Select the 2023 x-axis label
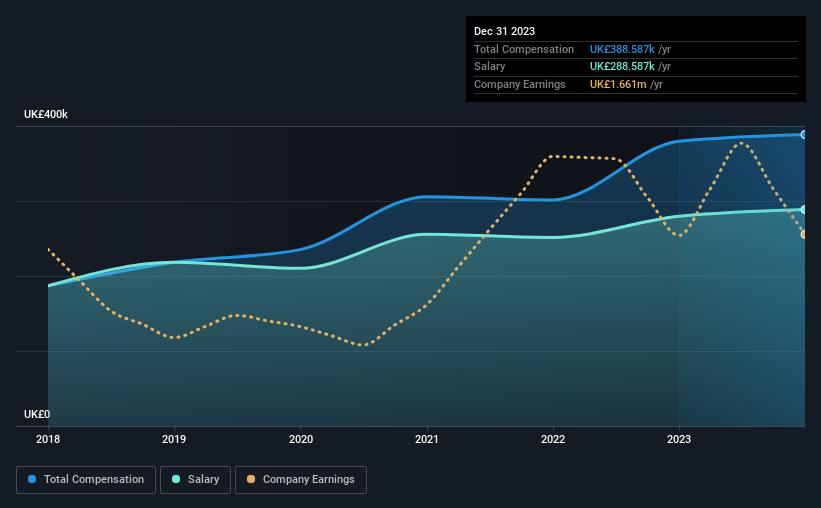The width and height of the screenshot is (821, 508). click(x=679, y=439)
